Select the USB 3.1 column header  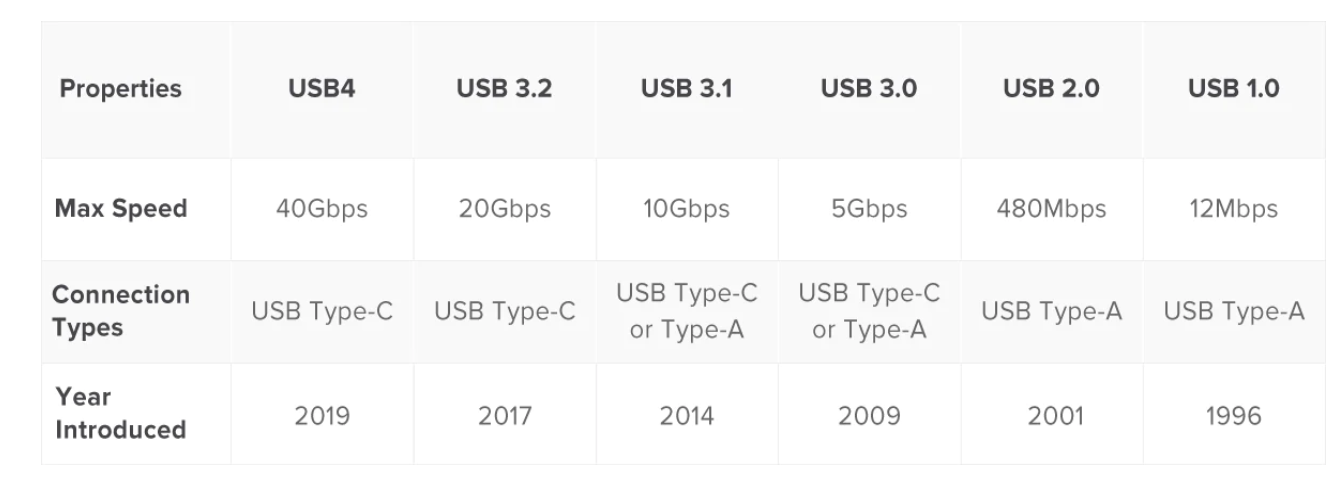[x=686, y=88]
